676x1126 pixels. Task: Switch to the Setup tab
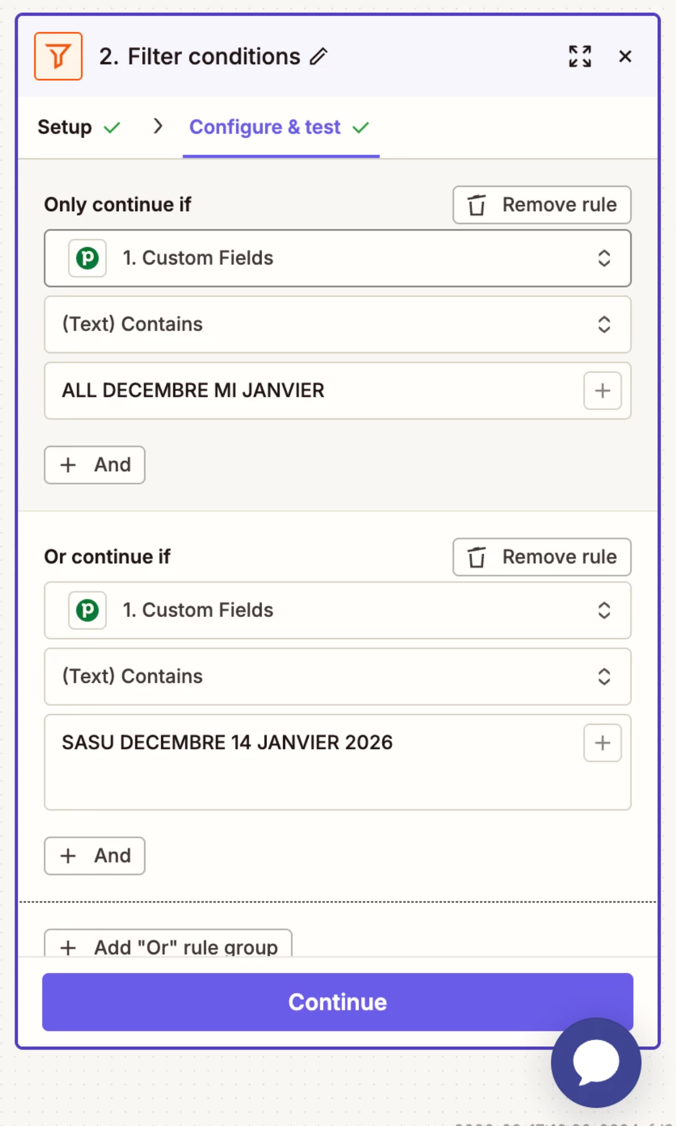click(x=78, y=127)
